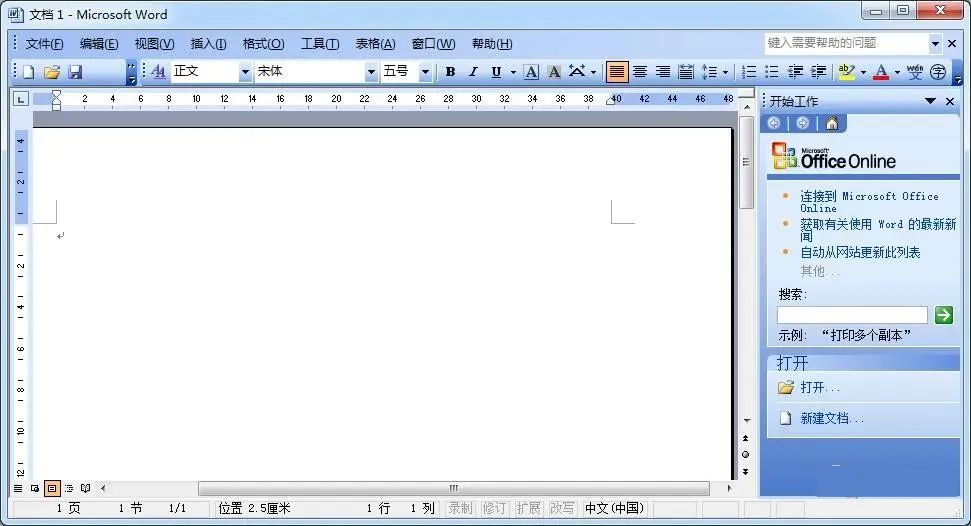Open the 工具(T) menu
971x526 pixels.
[320, 44]
